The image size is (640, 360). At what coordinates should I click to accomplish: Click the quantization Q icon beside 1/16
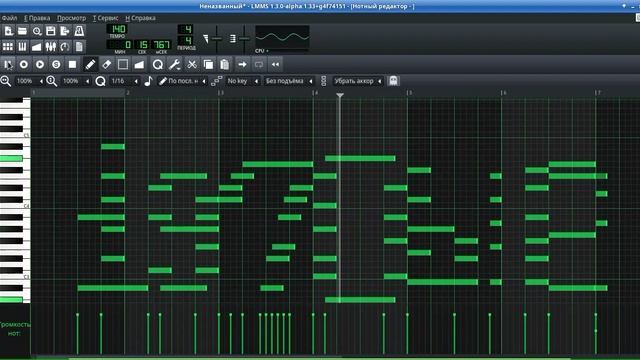coord(100,81)
